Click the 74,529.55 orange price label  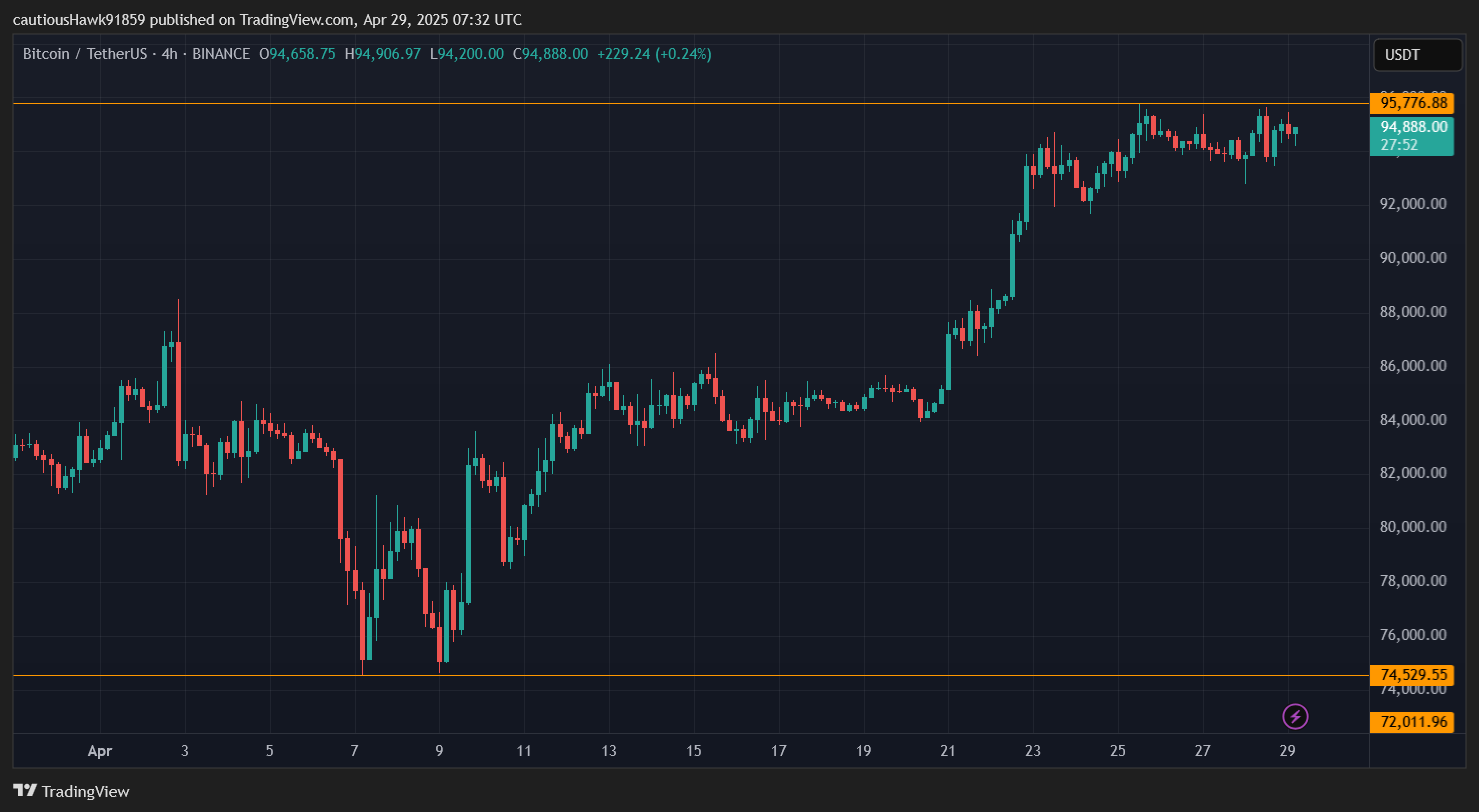click(x=1413, y=675)
